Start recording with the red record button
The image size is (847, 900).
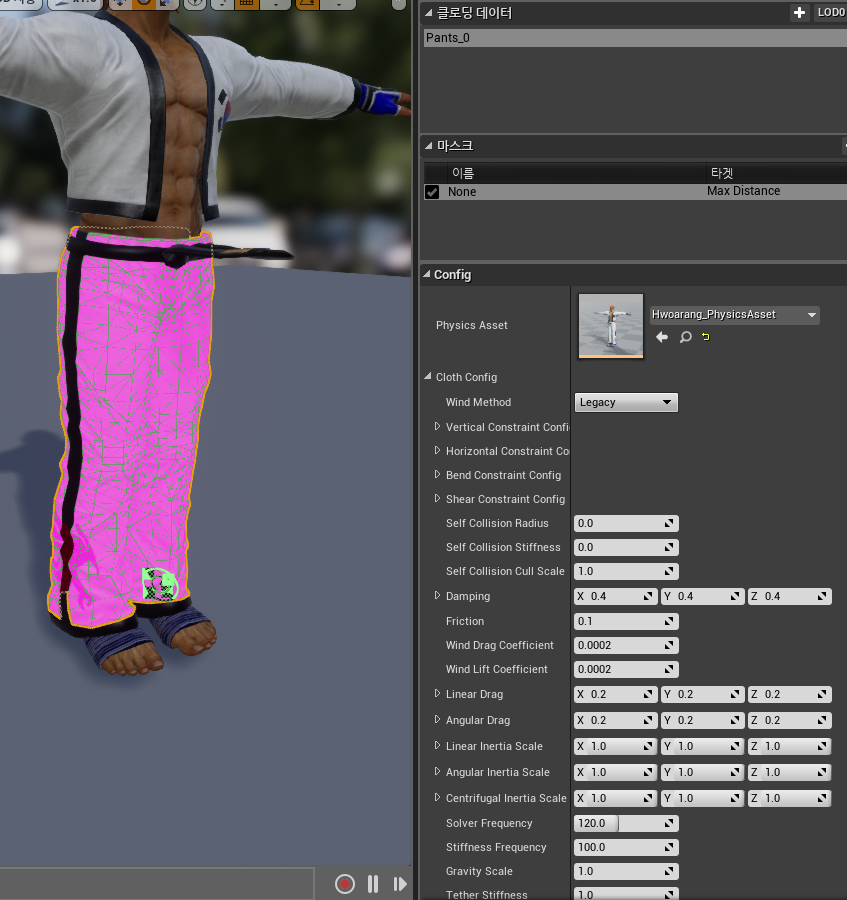click(345, 884)
